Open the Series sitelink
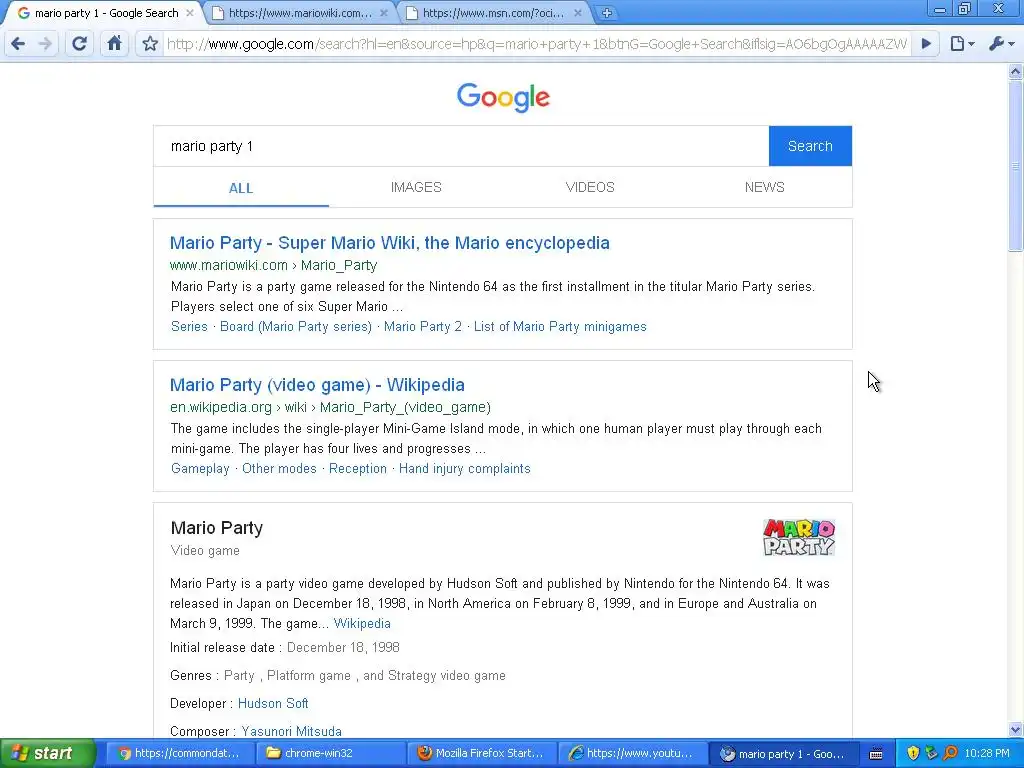This screenshot has width=1024, height=768. click(189, 327)
